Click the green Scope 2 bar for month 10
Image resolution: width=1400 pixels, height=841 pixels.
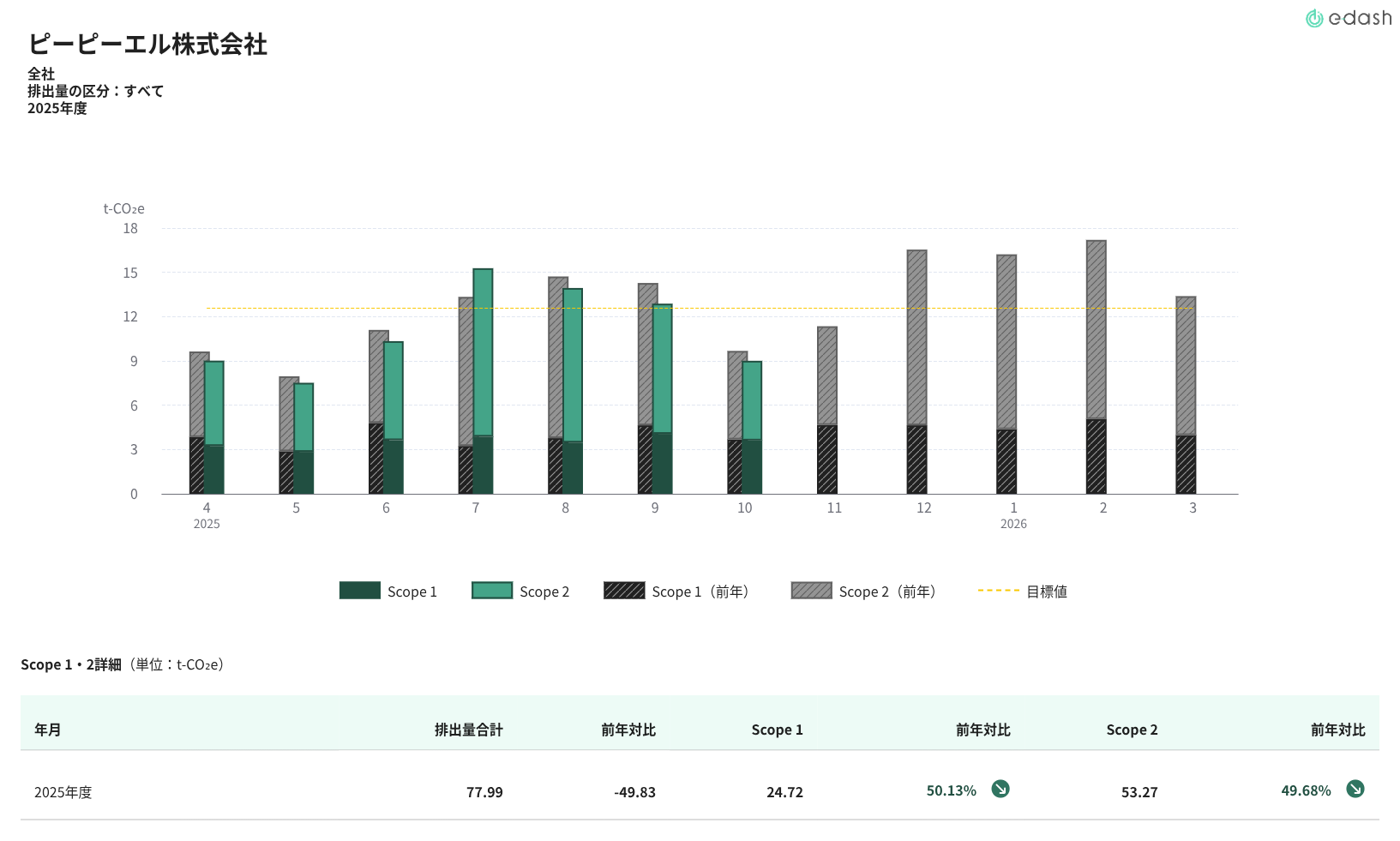coord(752,400)
